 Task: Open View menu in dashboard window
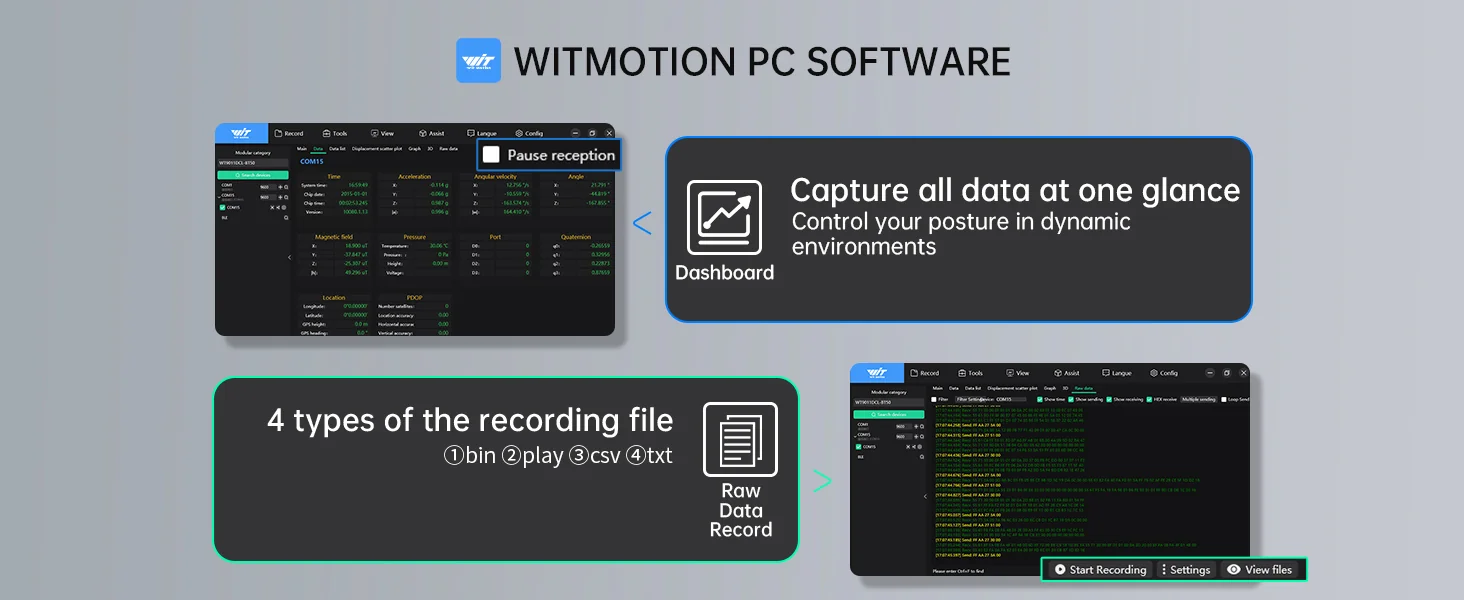pyautogui.click(x=382, y=133)
